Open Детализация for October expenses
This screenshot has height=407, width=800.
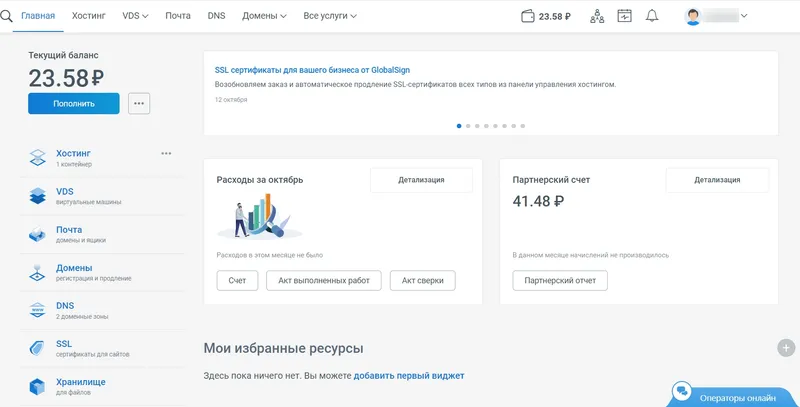(x=421, y=180)
